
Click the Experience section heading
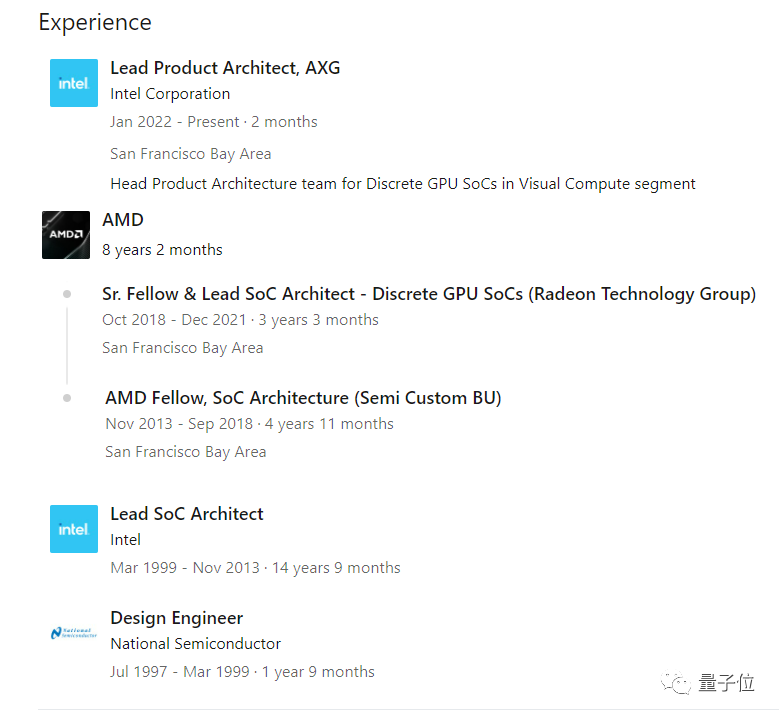coord(95,22)
